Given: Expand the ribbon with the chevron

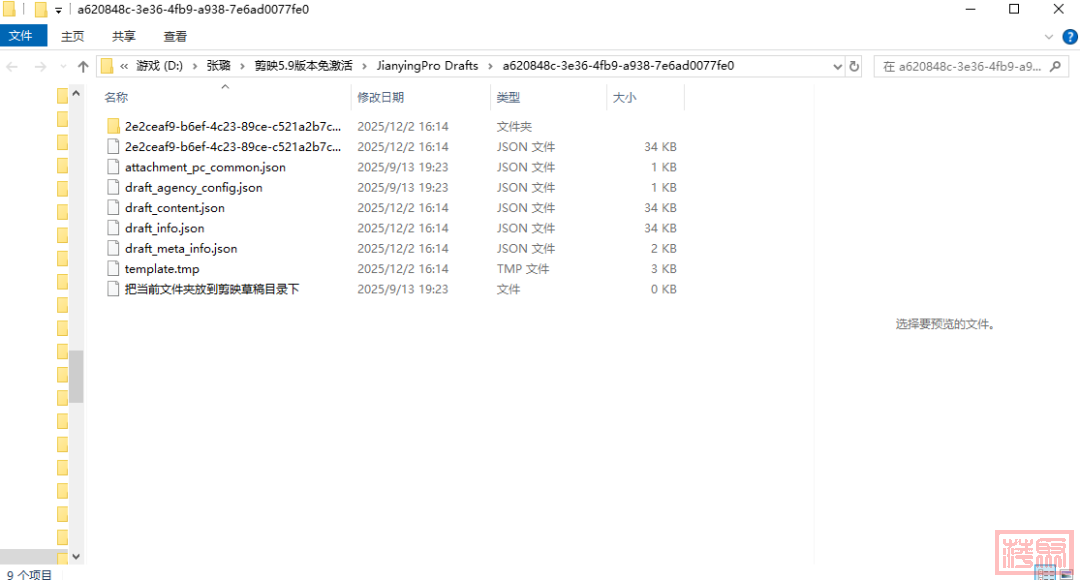Looking at the screenshot, I should [1049, 36].
